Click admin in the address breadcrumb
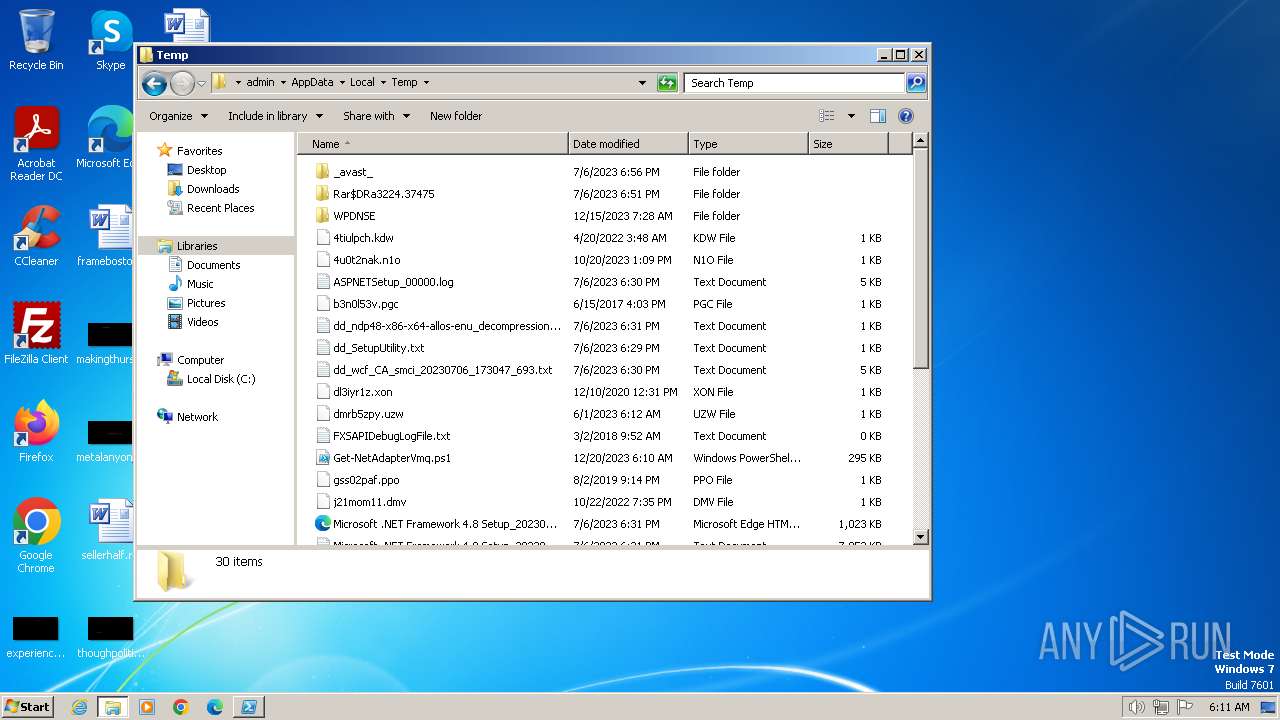 click(x=260, y=83)
